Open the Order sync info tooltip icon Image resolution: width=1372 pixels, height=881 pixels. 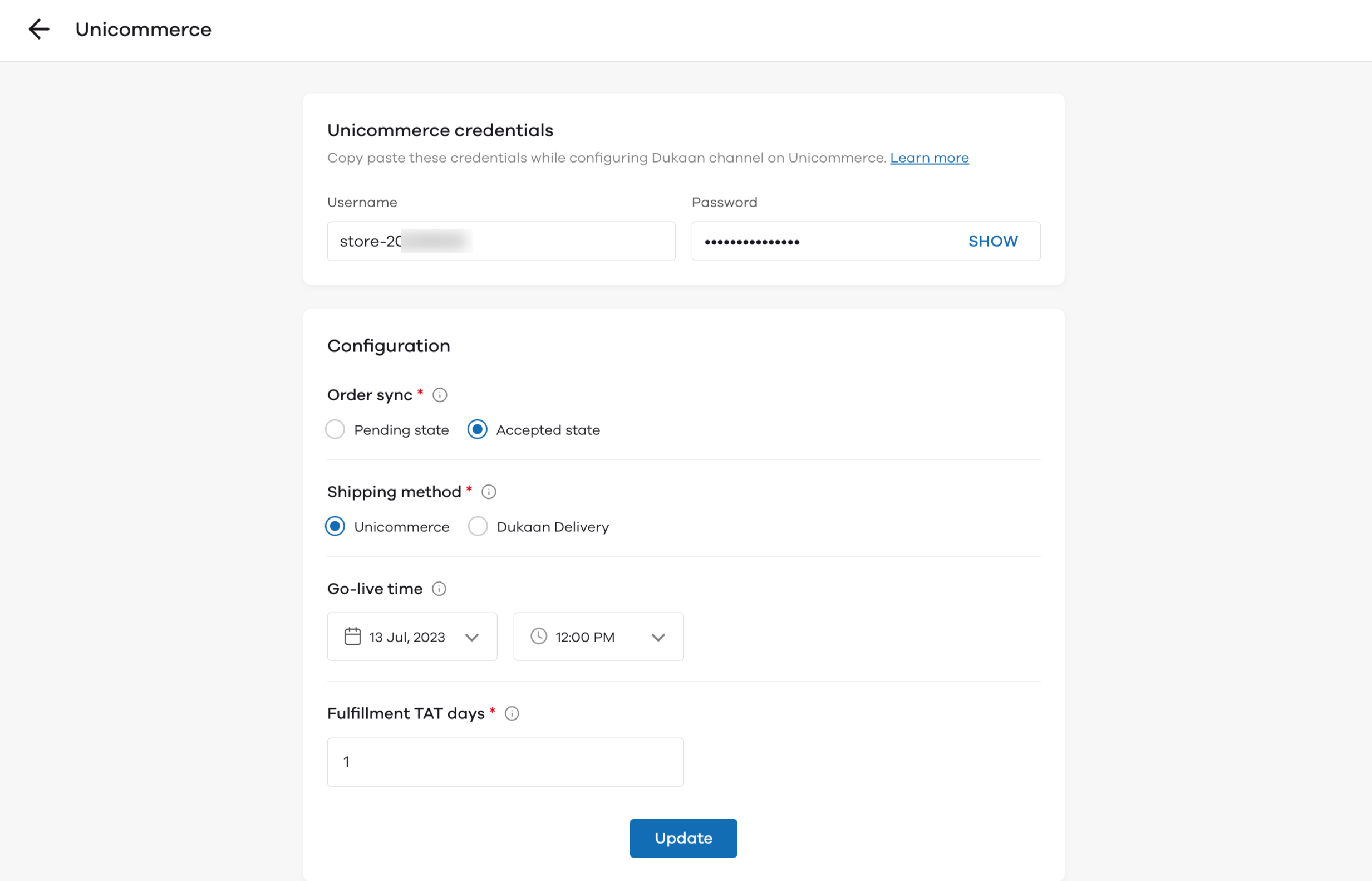(x=440, y=395)
